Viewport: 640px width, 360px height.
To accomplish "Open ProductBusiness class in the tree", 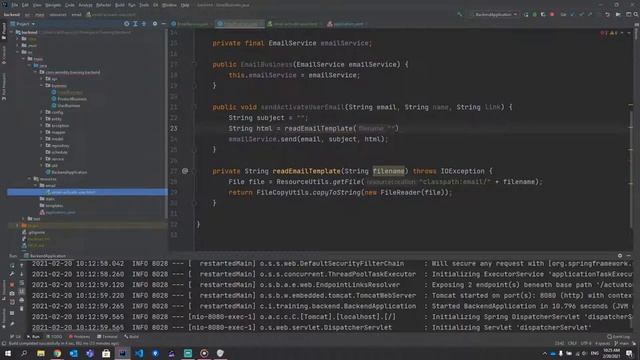I will (72, 99).
